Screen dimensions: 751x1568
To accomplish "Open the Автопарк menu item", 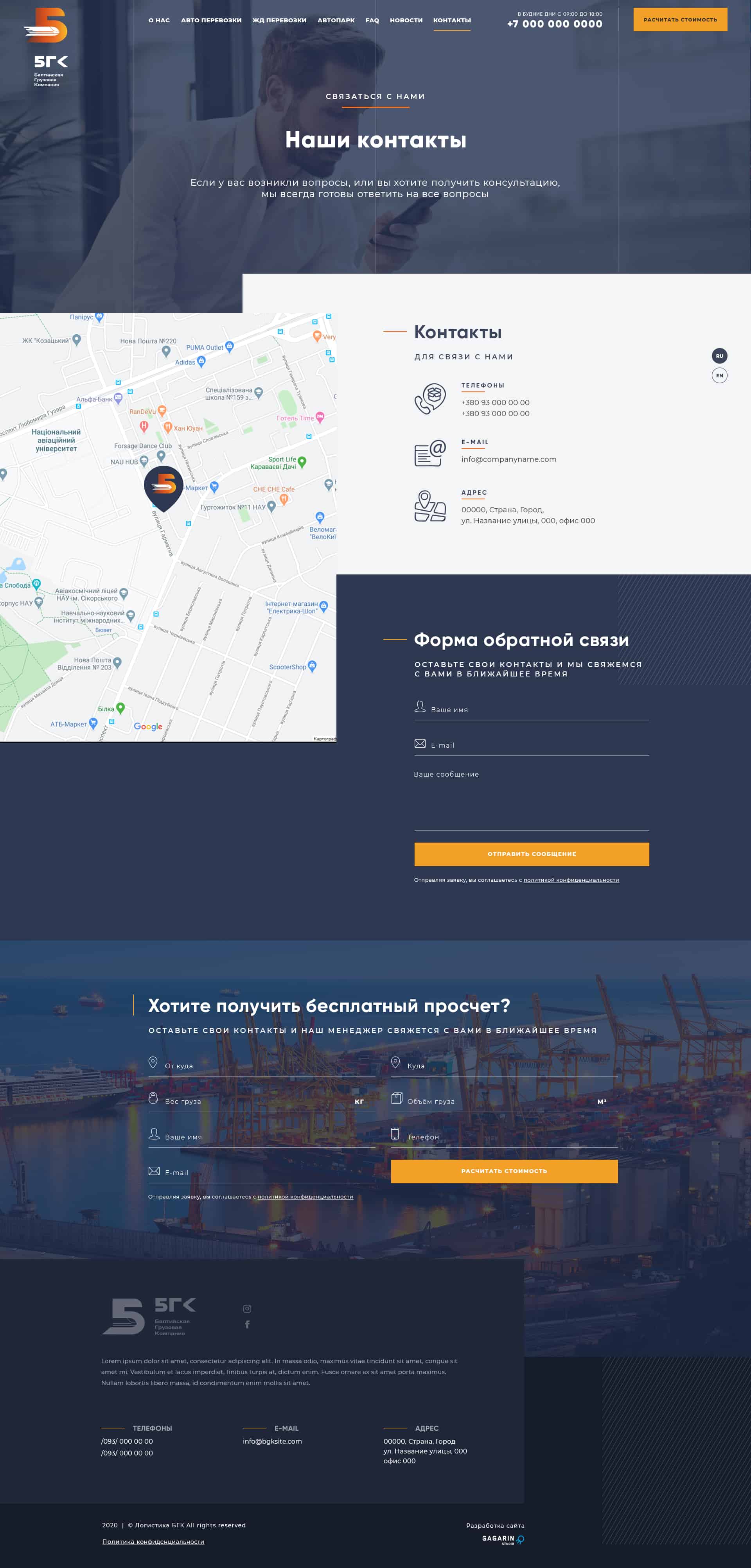I will tap(336, 20).
